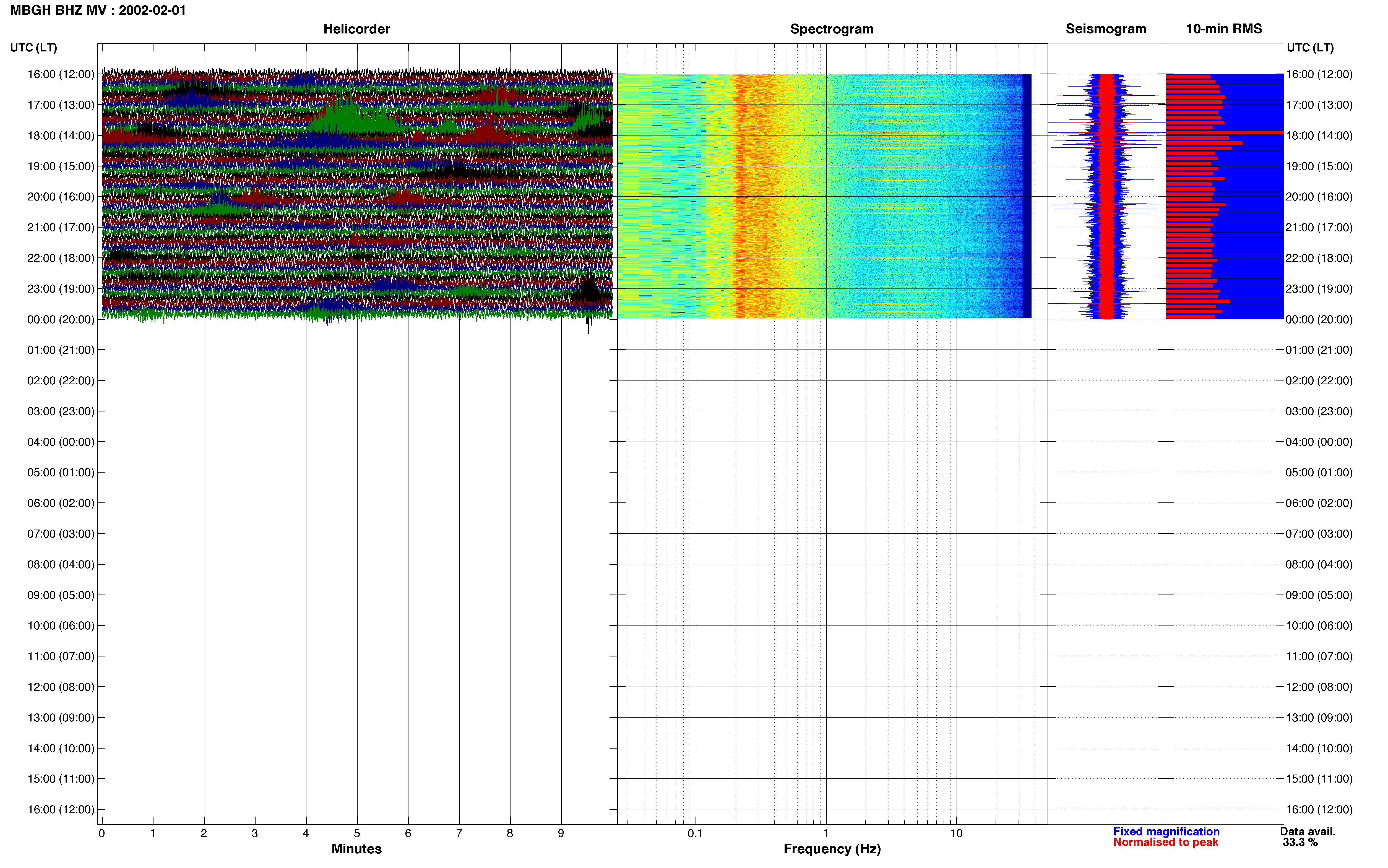Click the blue 'Fixed magnification' legend text
Viewport: 1388px width, 868px height.
point(1166,832)
